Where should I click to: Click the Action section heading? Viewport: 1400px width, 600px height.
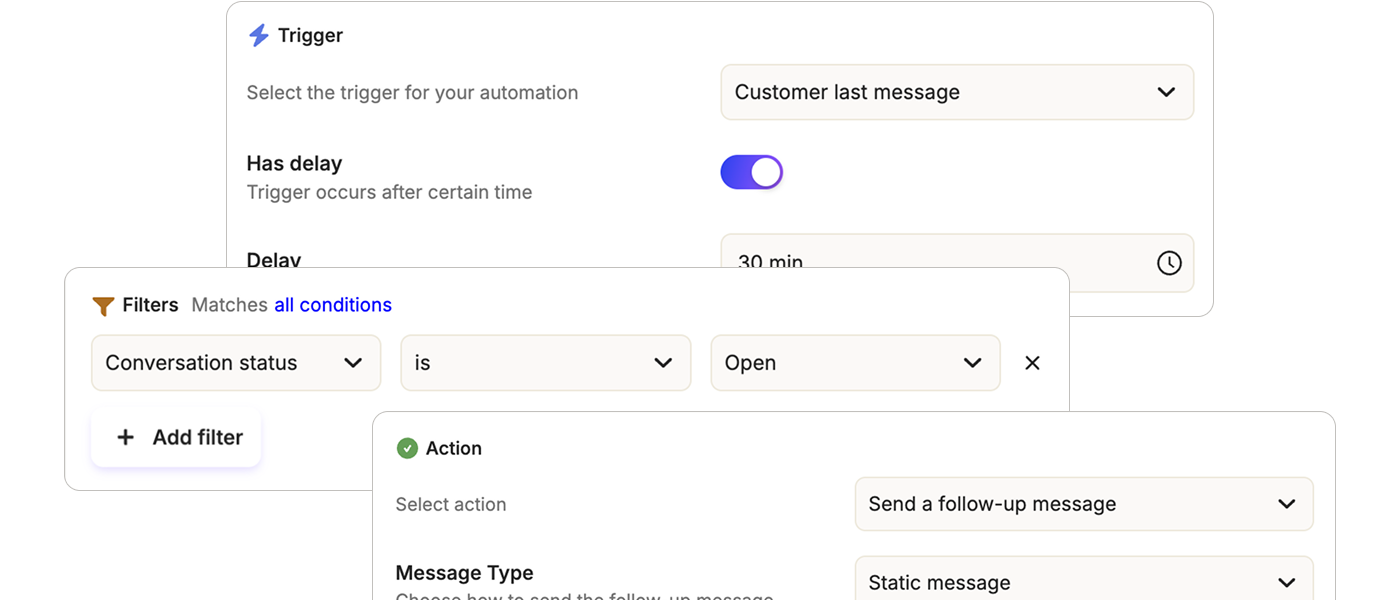pos(453,449)
